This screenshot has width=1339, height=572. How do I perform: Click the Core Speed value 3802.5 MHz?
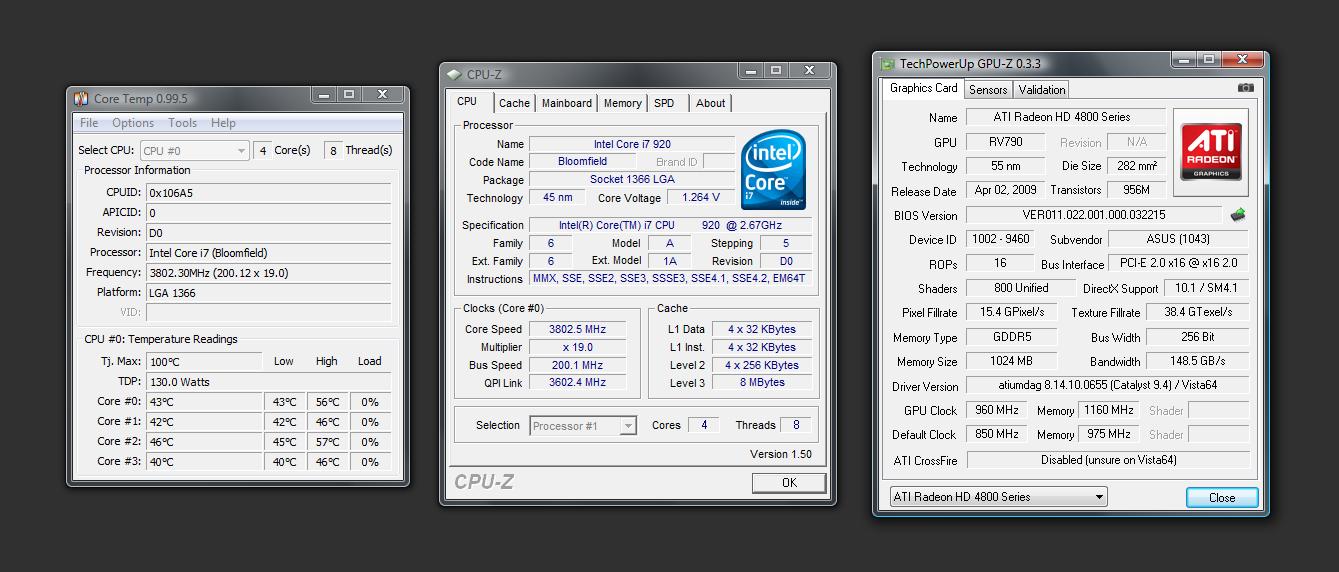point(577,329)
